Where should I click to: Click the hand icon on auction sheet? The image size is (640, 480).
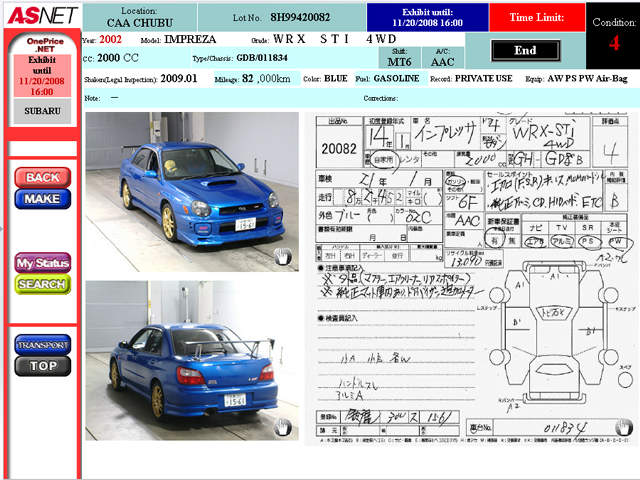[624, 427]
